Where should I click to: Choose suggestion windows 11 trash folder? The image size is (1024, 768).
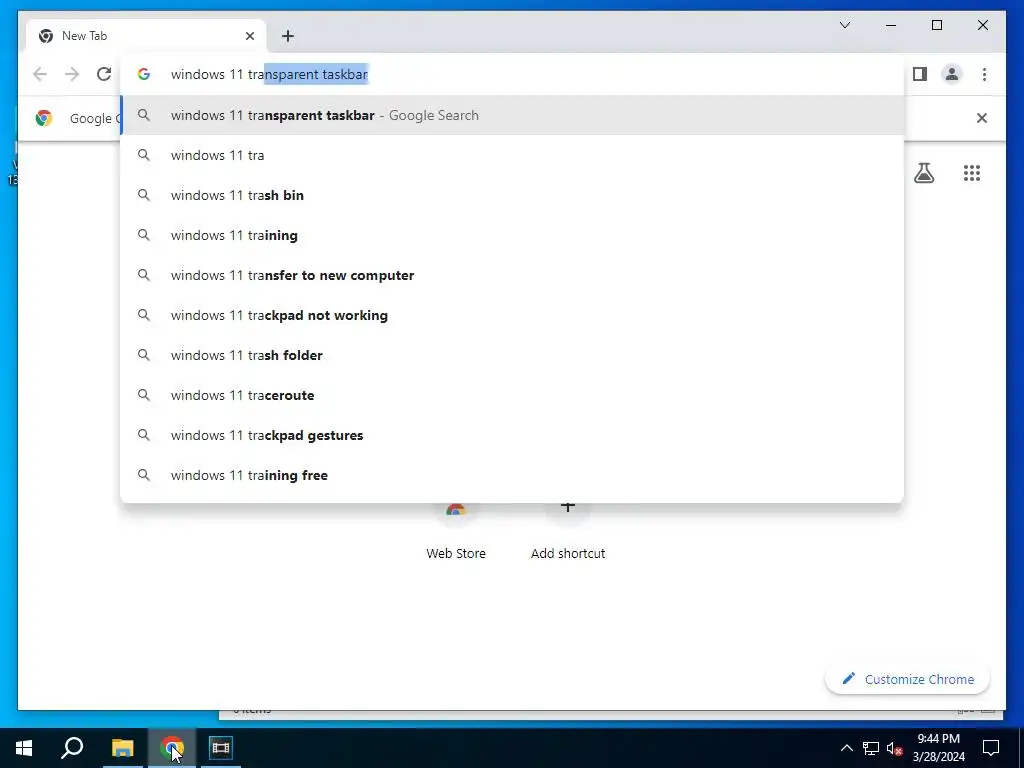click(x=513, y=355)
